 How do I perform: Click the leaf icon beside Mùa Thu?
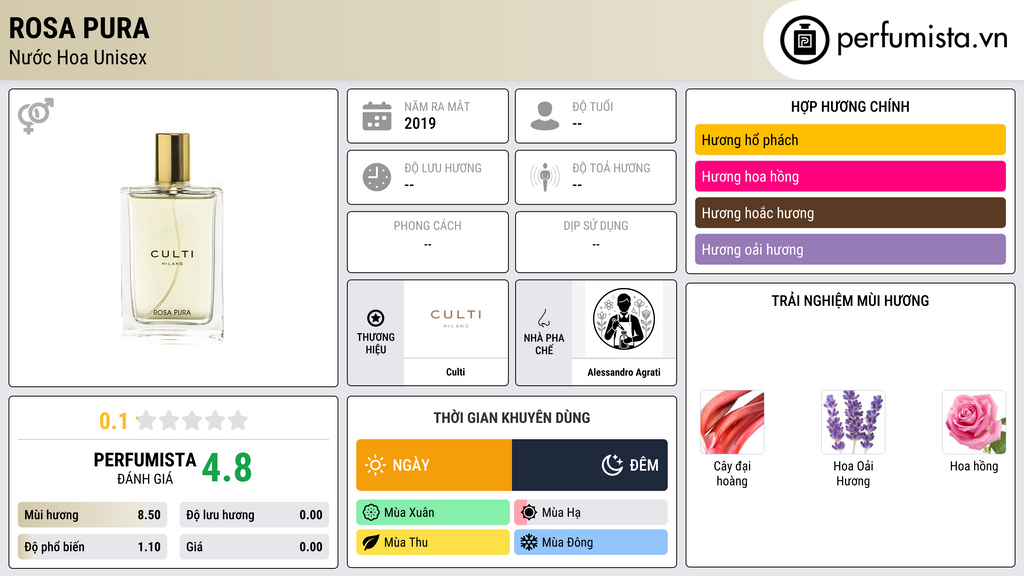371,542
